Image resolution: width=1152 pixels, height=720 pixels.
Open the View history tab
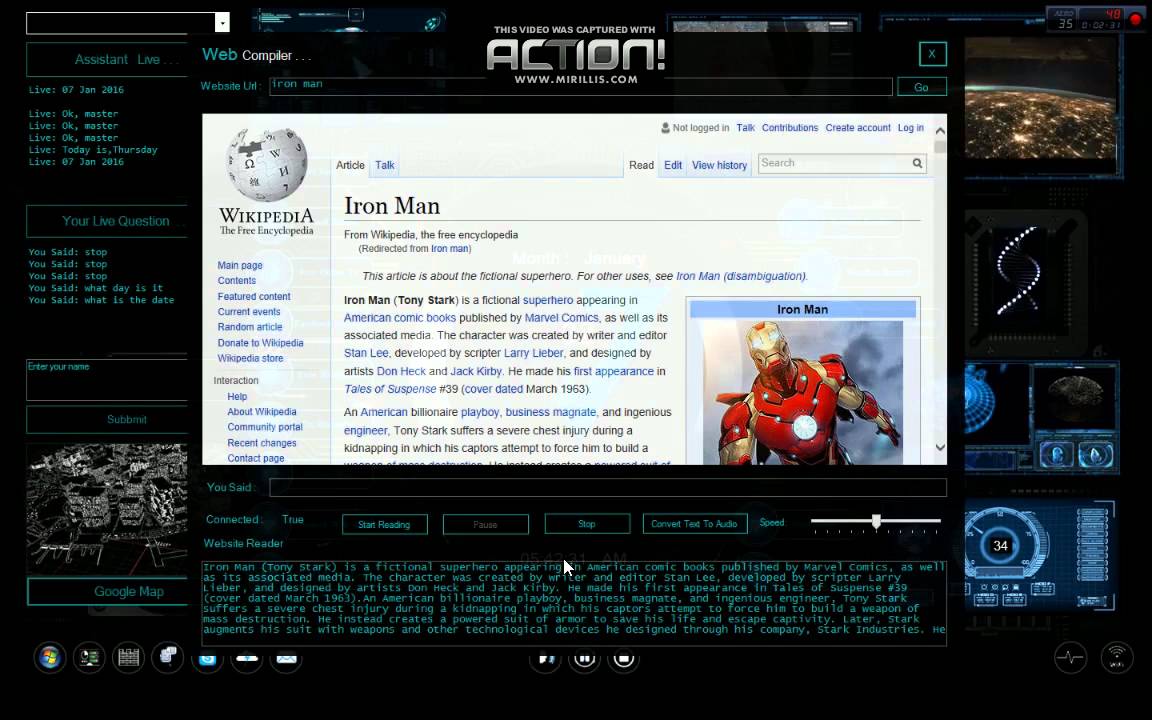pos(719,165)
